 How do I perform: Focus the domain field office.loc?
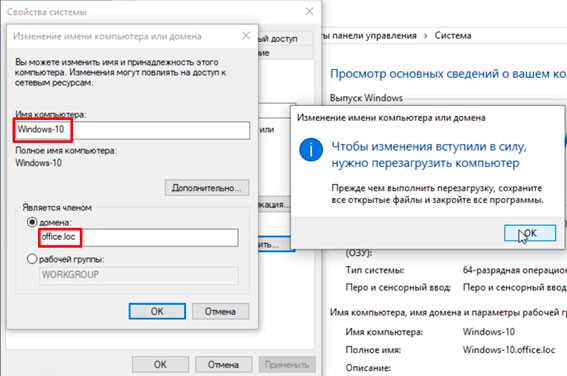[138, 237]
